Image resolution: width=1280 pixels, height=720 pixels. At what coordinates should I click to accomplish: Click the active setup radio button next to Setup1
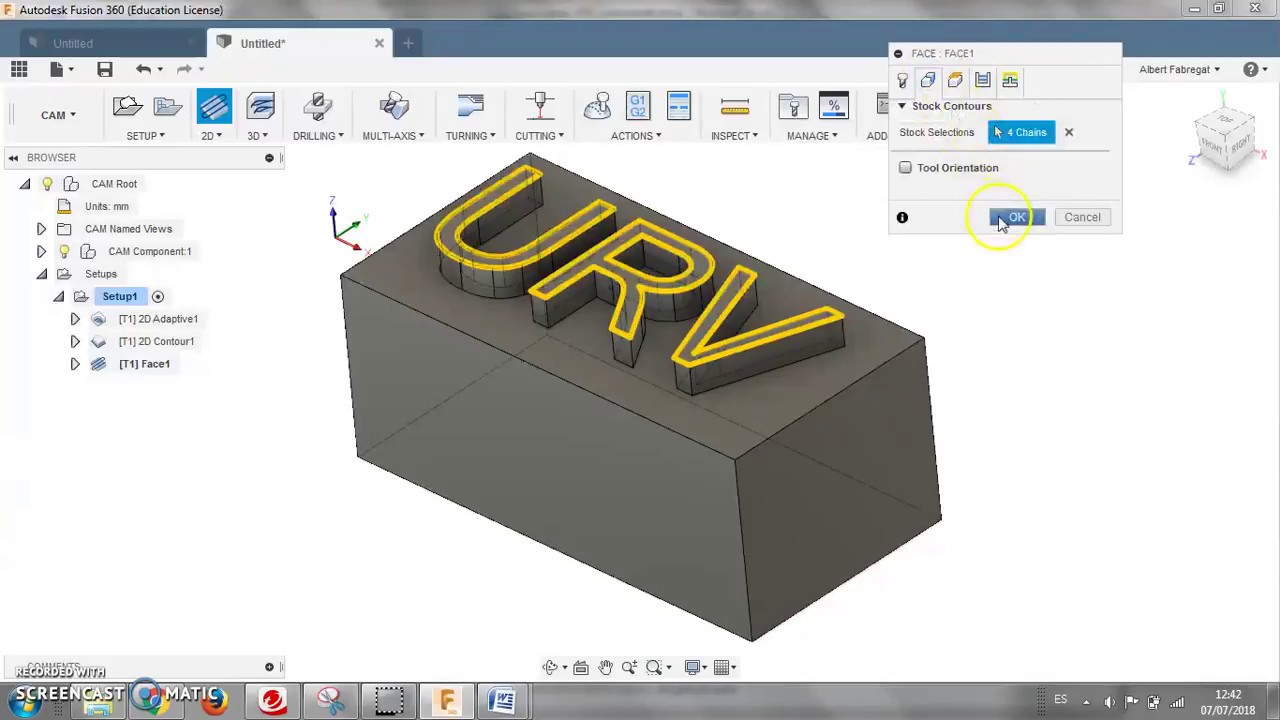click(158, 296)
